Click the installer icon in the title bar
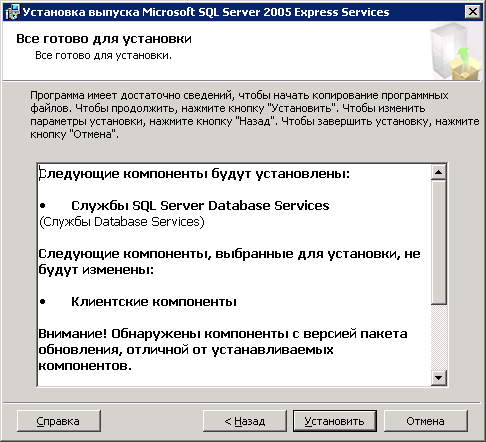The image size is (486, 442). [13, 12]
